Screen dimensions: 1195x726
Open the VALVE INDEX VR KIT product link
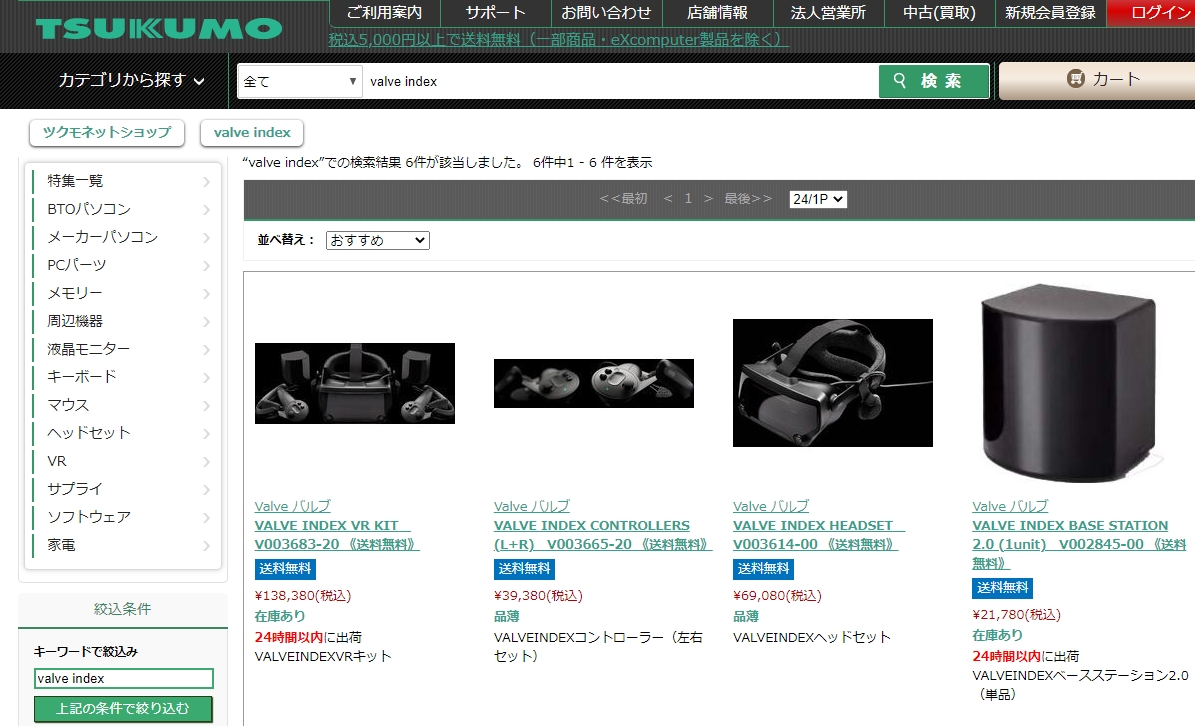(x=337, y=535)
